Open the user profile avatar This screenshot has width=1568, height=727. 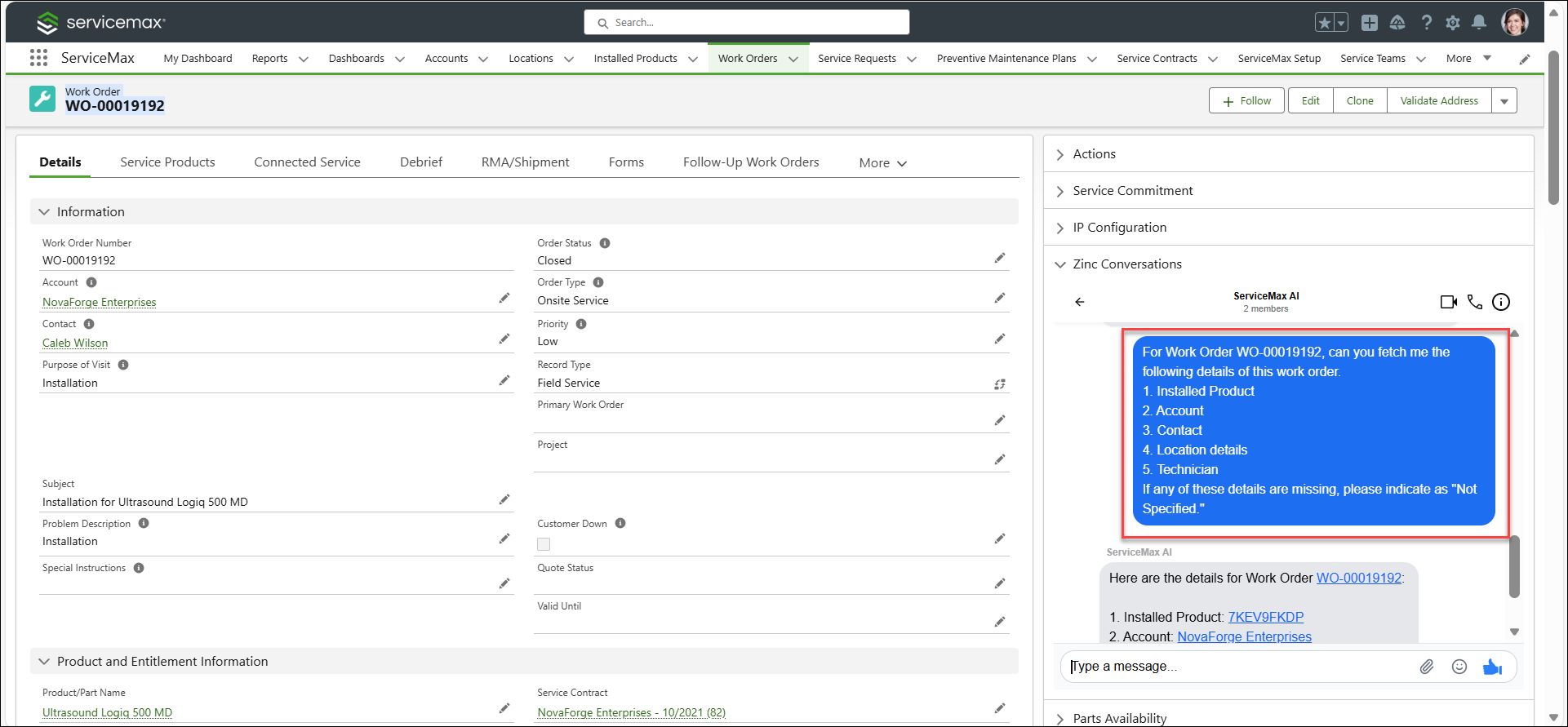coord(1515,23)
